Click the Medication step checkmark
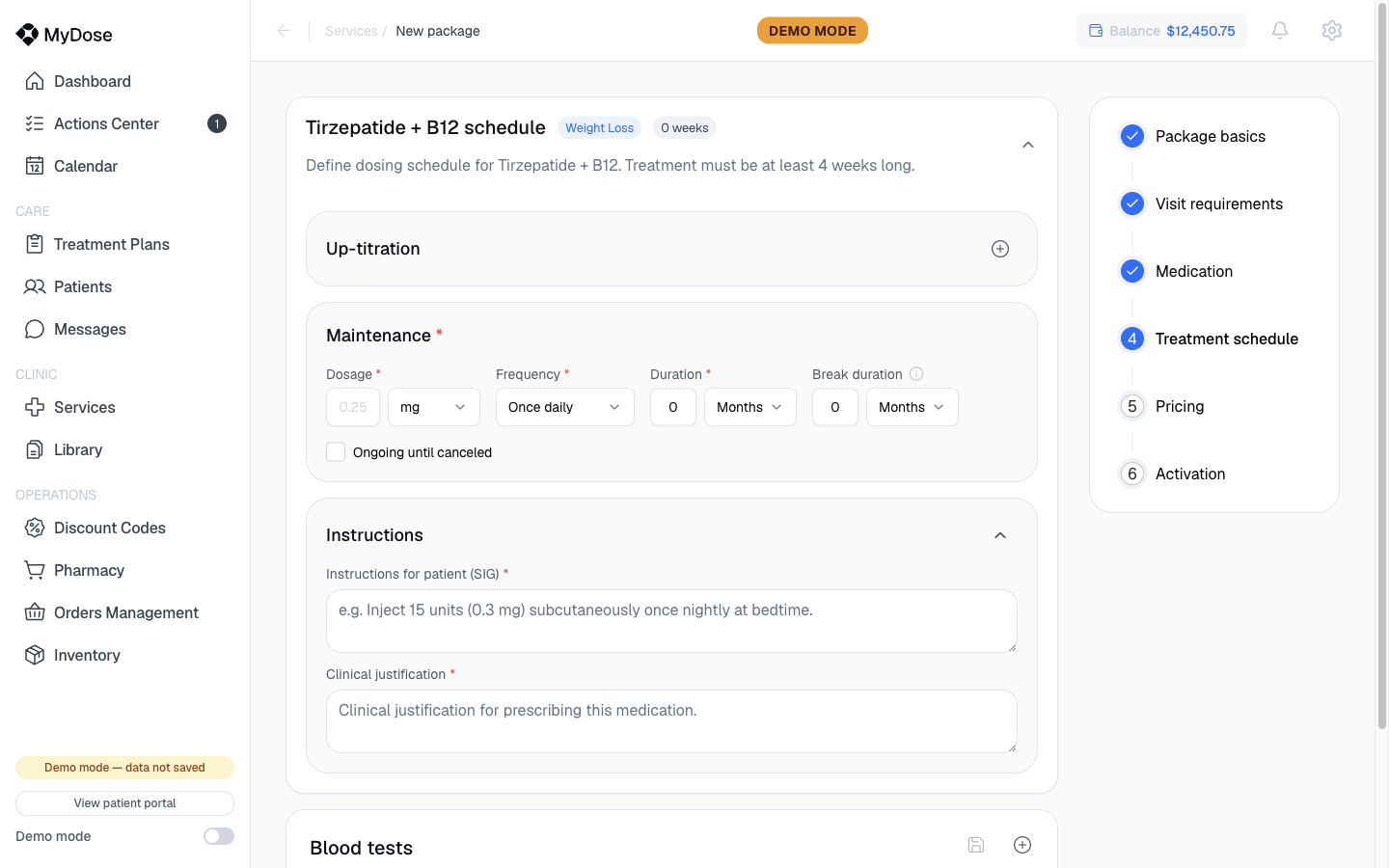 point(1132,271)
